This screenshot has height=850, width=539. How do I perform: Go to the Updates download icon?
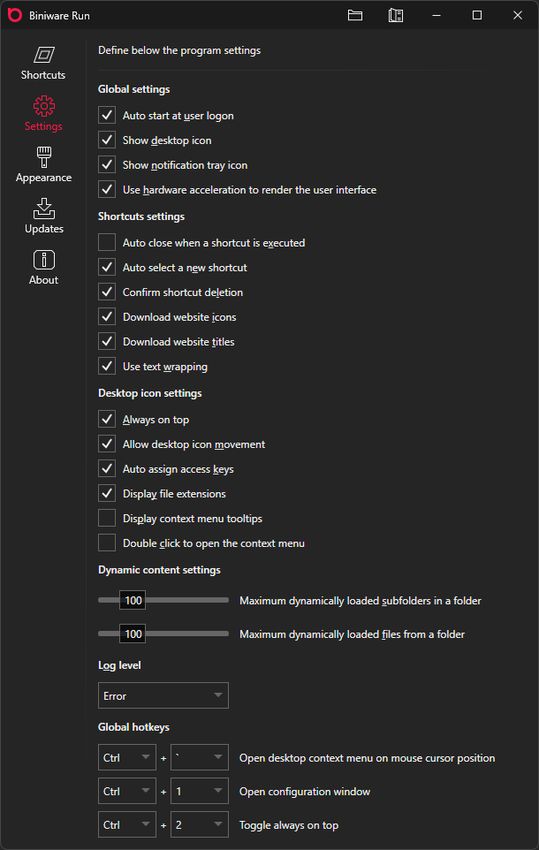(x=44, y=209)
